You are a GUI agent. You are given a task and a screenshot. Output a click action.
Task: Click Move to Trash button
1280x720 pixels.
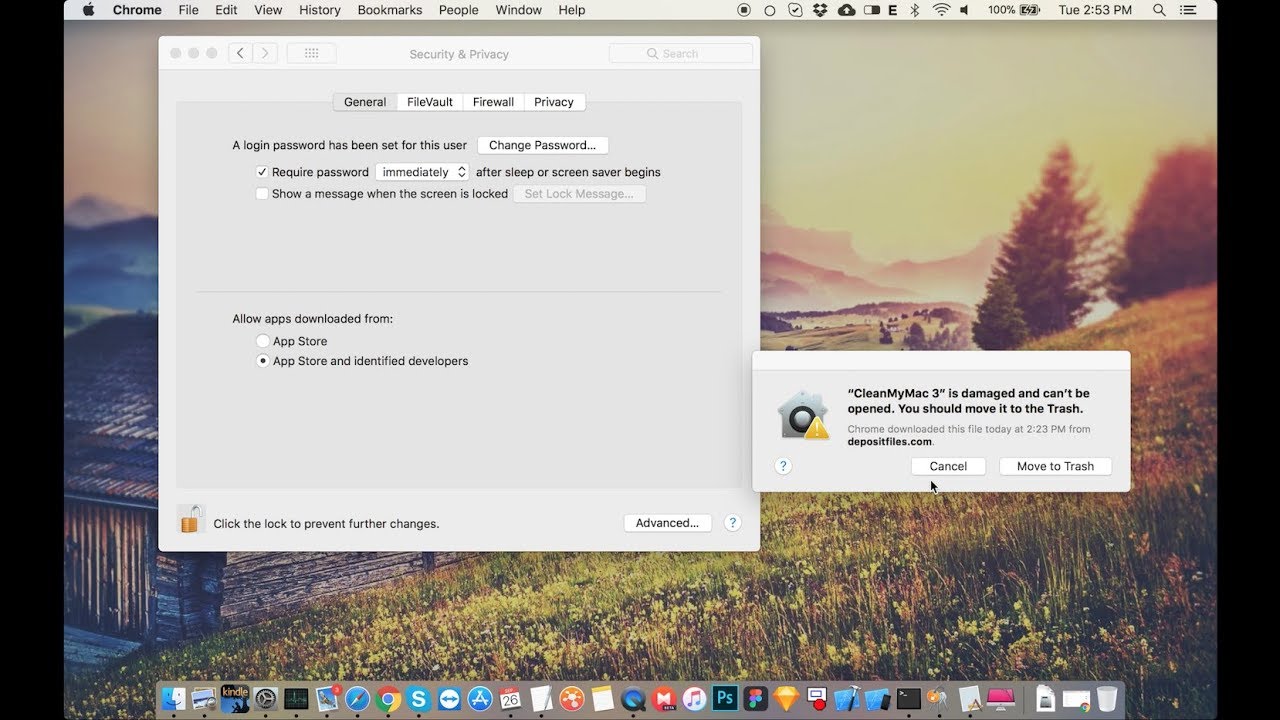click(1055, 466)
